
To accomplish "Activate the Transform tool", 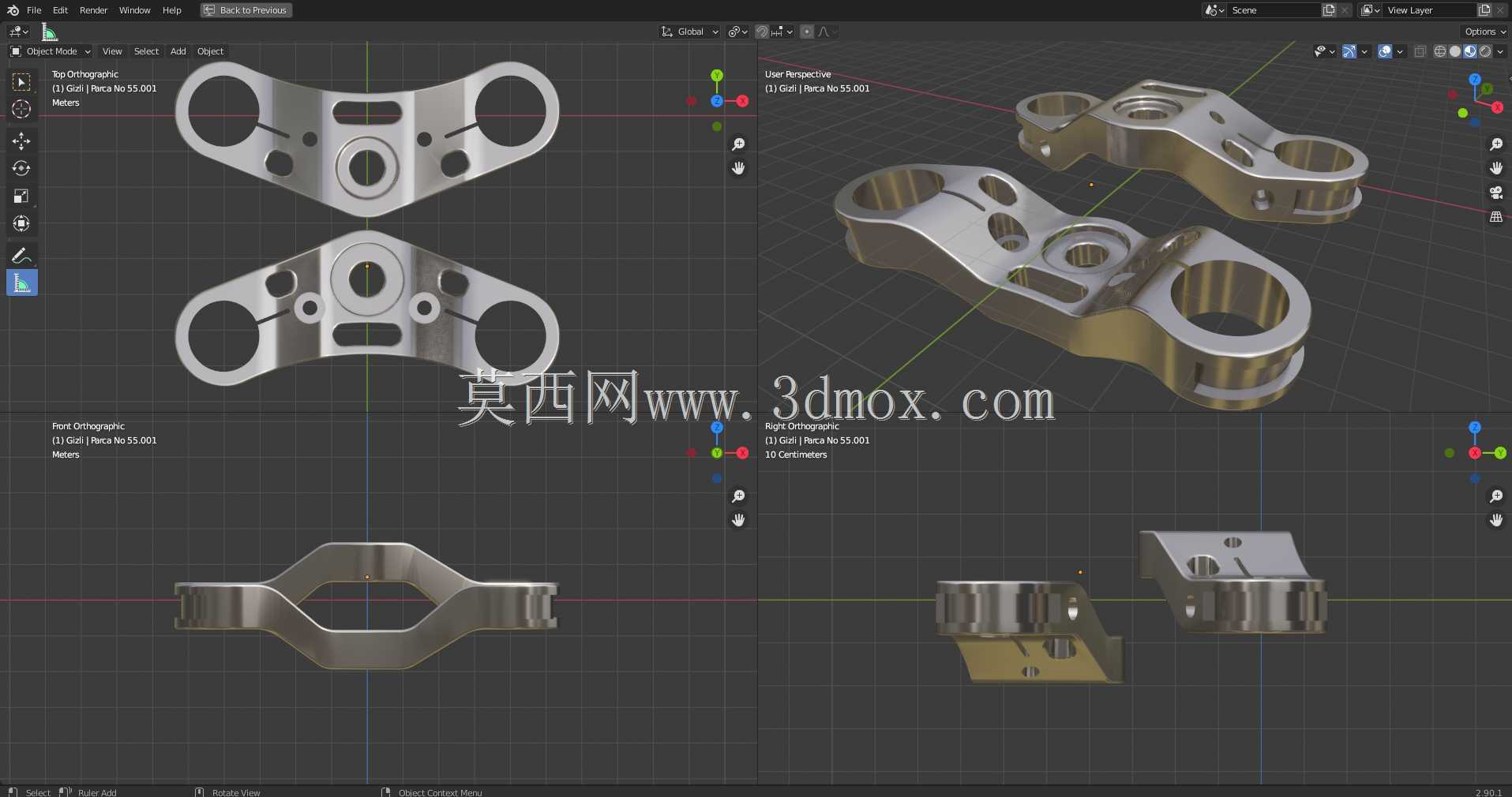I will (21, 223).
